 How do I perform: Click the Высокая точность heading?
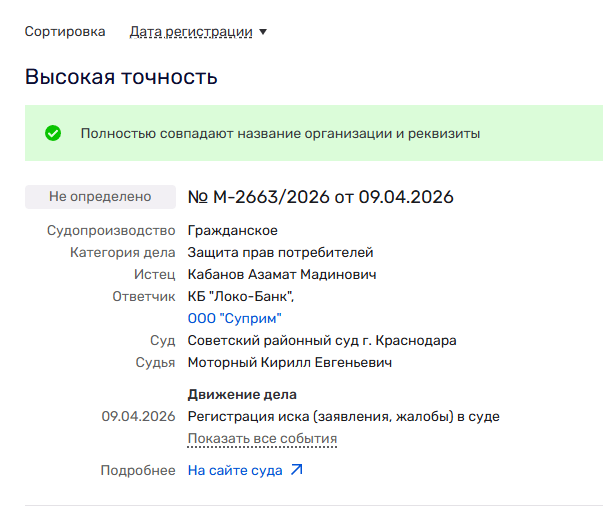[121, 77]
